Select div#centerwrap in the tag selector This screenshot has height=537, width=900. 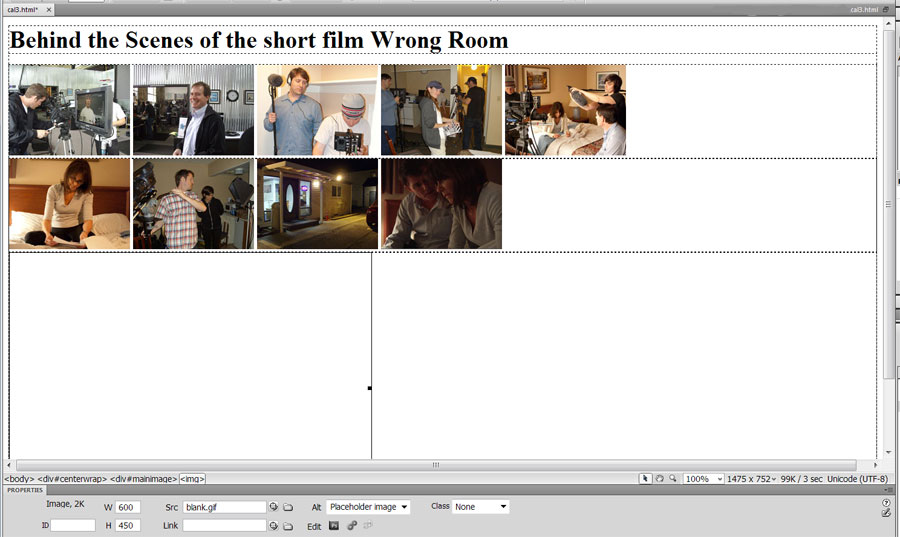(x=71, y=479)
